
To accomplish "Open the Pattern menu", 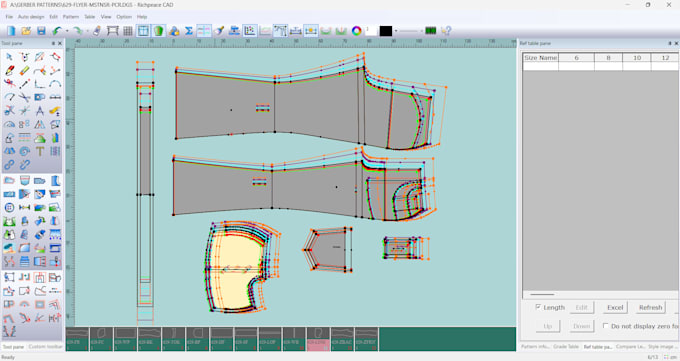I will click(71, 16).
